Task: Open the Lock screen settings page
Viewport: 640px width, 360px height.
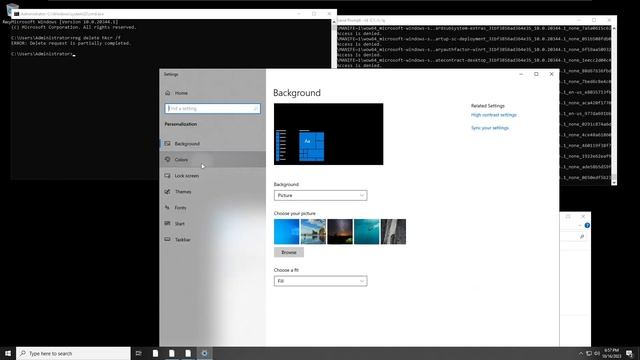Action: [212, 176]
